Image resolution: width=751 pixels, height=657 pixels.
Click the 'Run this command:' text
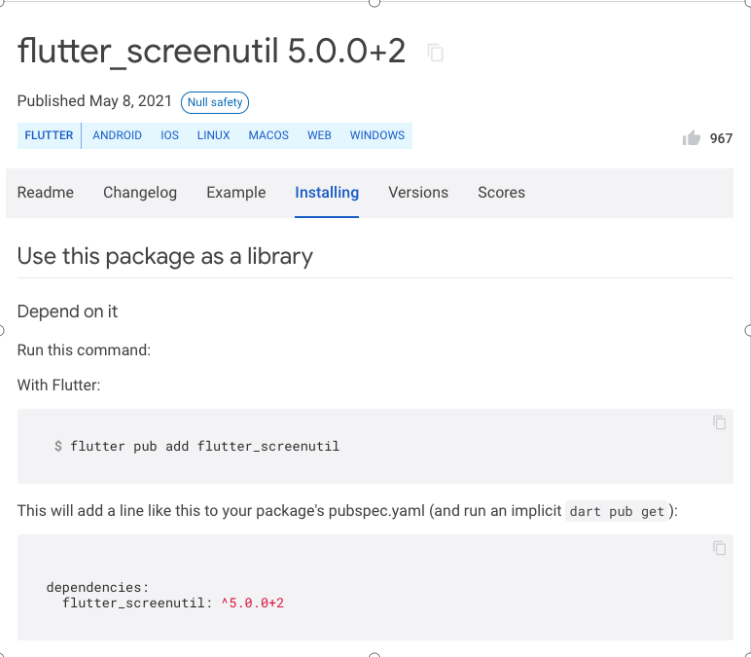point(84,350)
